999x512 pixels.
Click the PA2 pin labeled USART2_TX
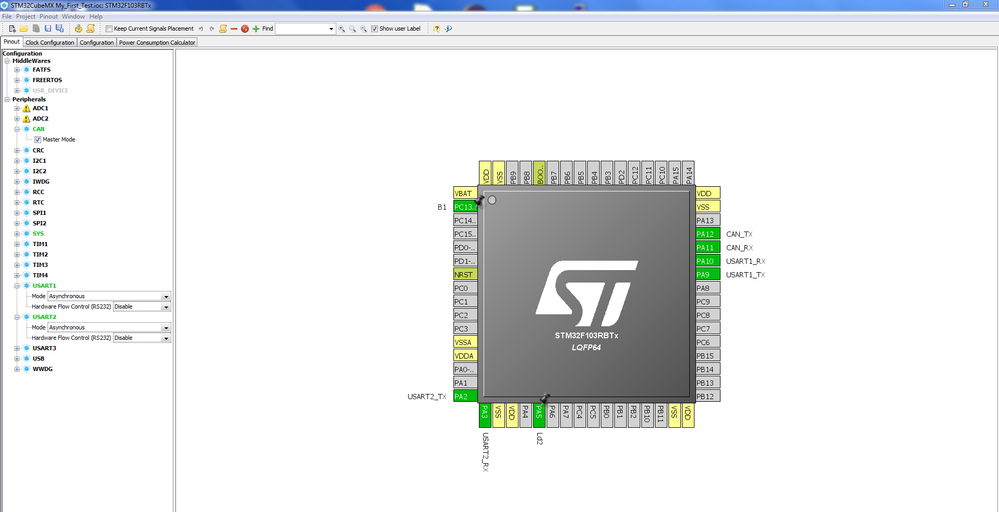click(x=465, y=396)
